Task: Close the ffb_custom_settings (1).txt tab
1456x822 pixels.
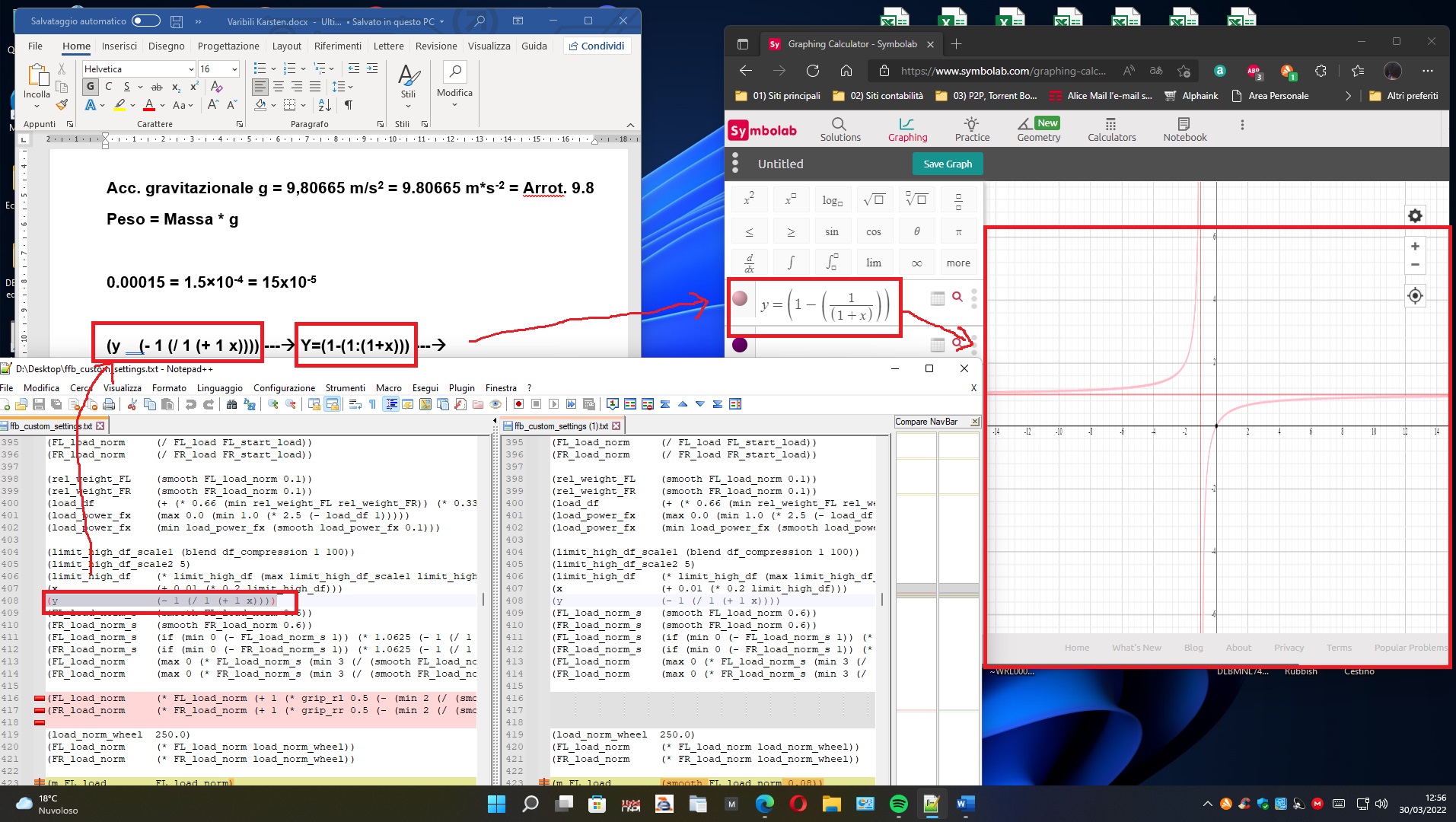Action: point(616,426)
